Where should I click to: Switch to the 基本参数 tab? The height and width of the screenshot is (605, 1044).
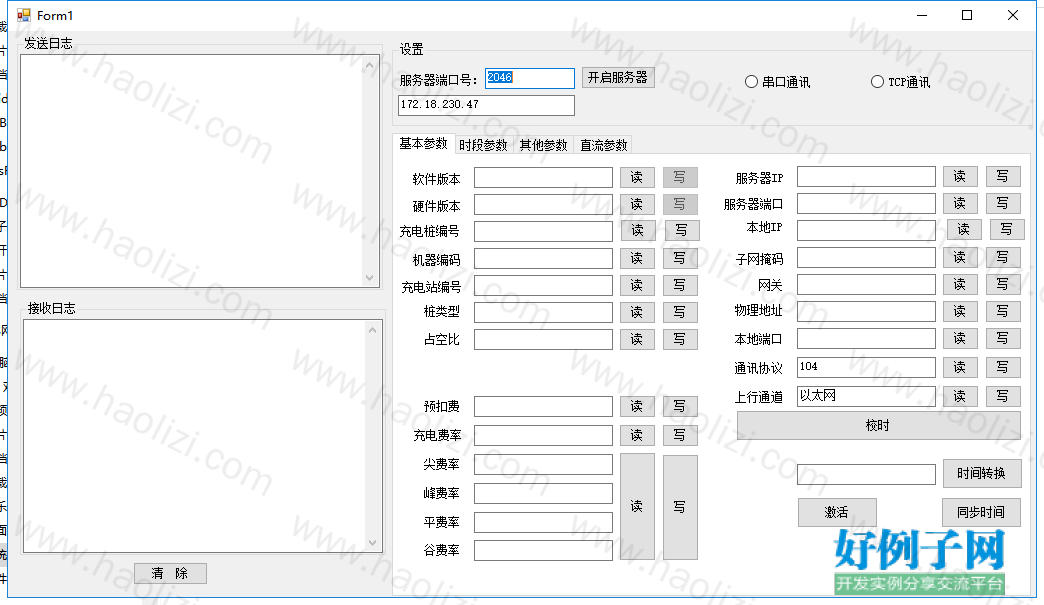pyautogui.click(x=423, y=144)
